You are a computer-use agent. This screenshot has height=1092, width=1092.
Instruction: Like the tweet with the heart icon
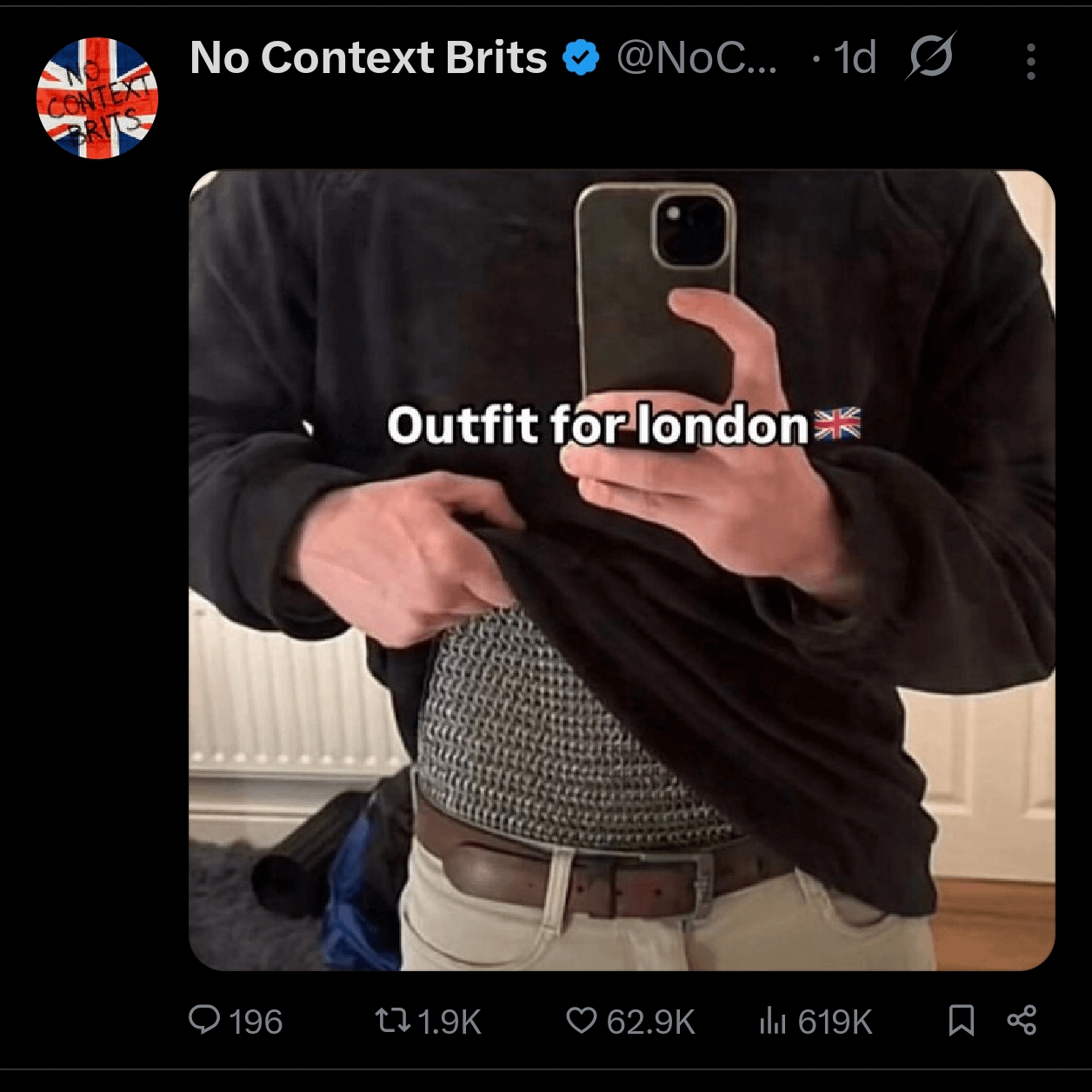point(582,1020)
